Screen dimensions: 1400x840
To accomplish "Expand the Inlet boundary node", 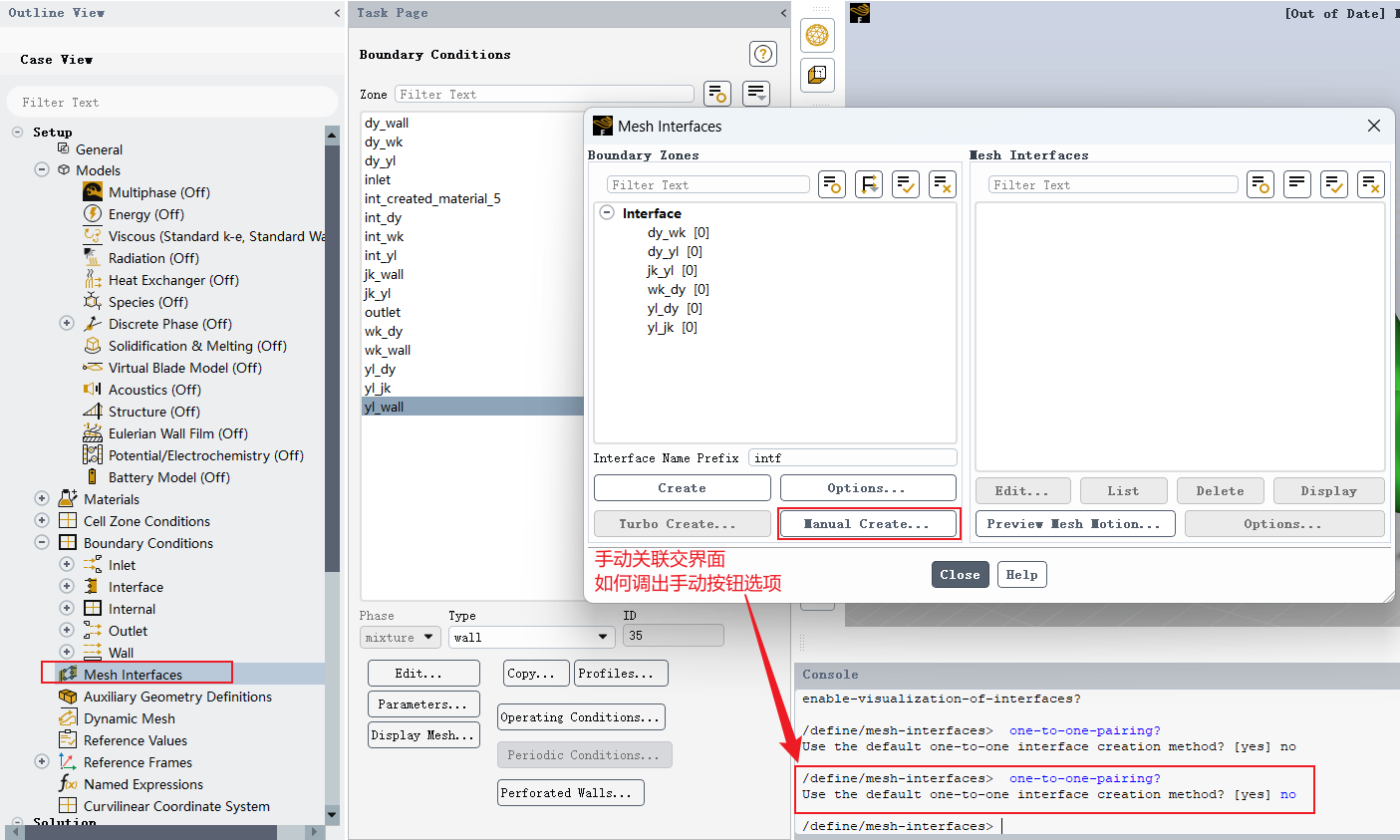I will pyautogui.click(x=67, y=565).
